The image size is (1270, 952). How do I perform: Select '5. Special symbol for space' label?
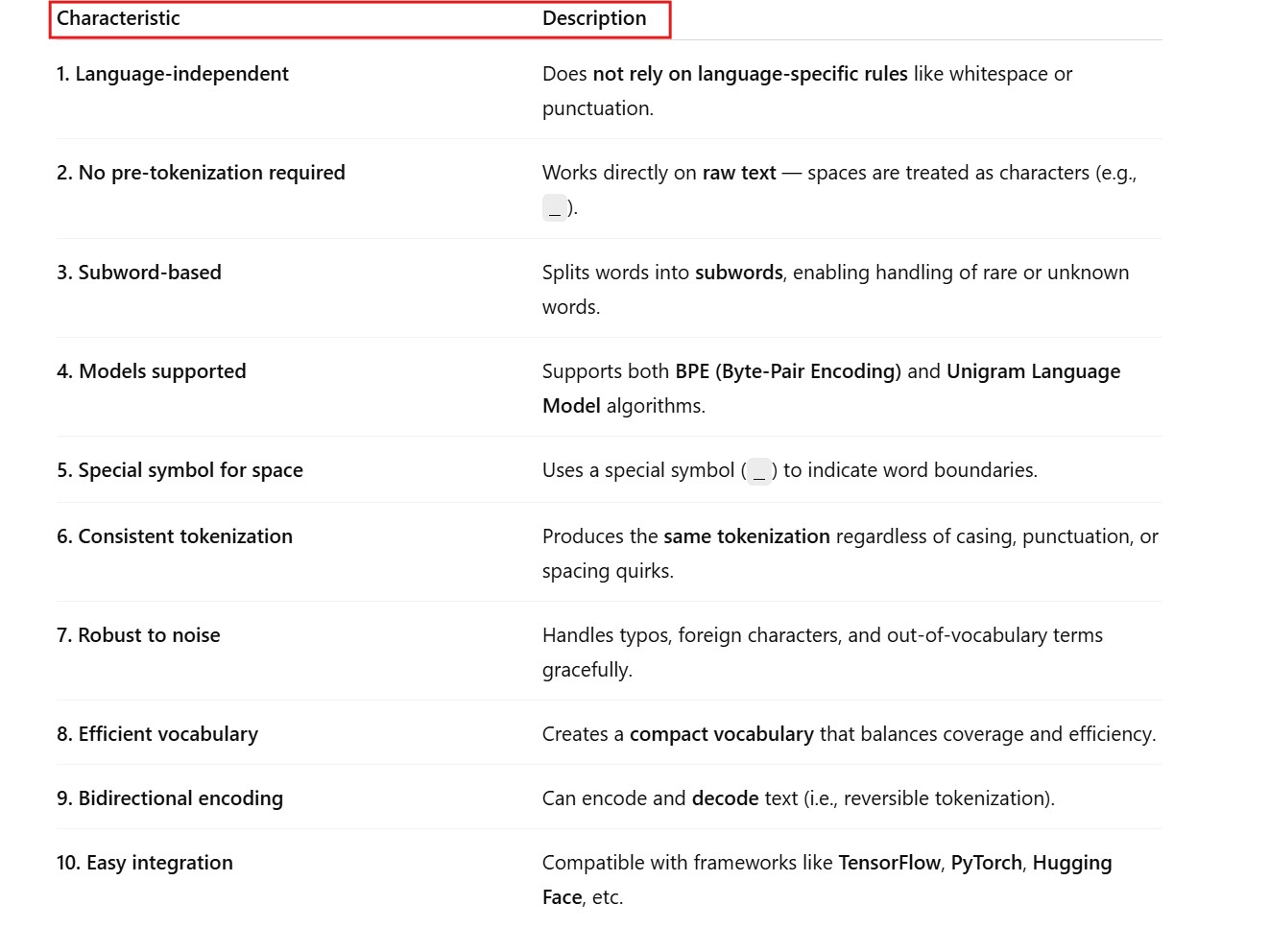(180, 470)
